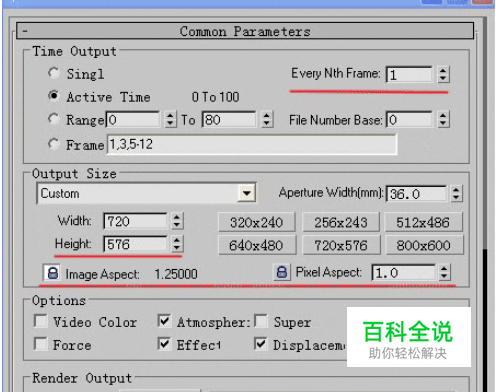This screenshot has width=496, height=392.
Task: Uncheck the Displacement checkbox
Action: coord(261,344)
